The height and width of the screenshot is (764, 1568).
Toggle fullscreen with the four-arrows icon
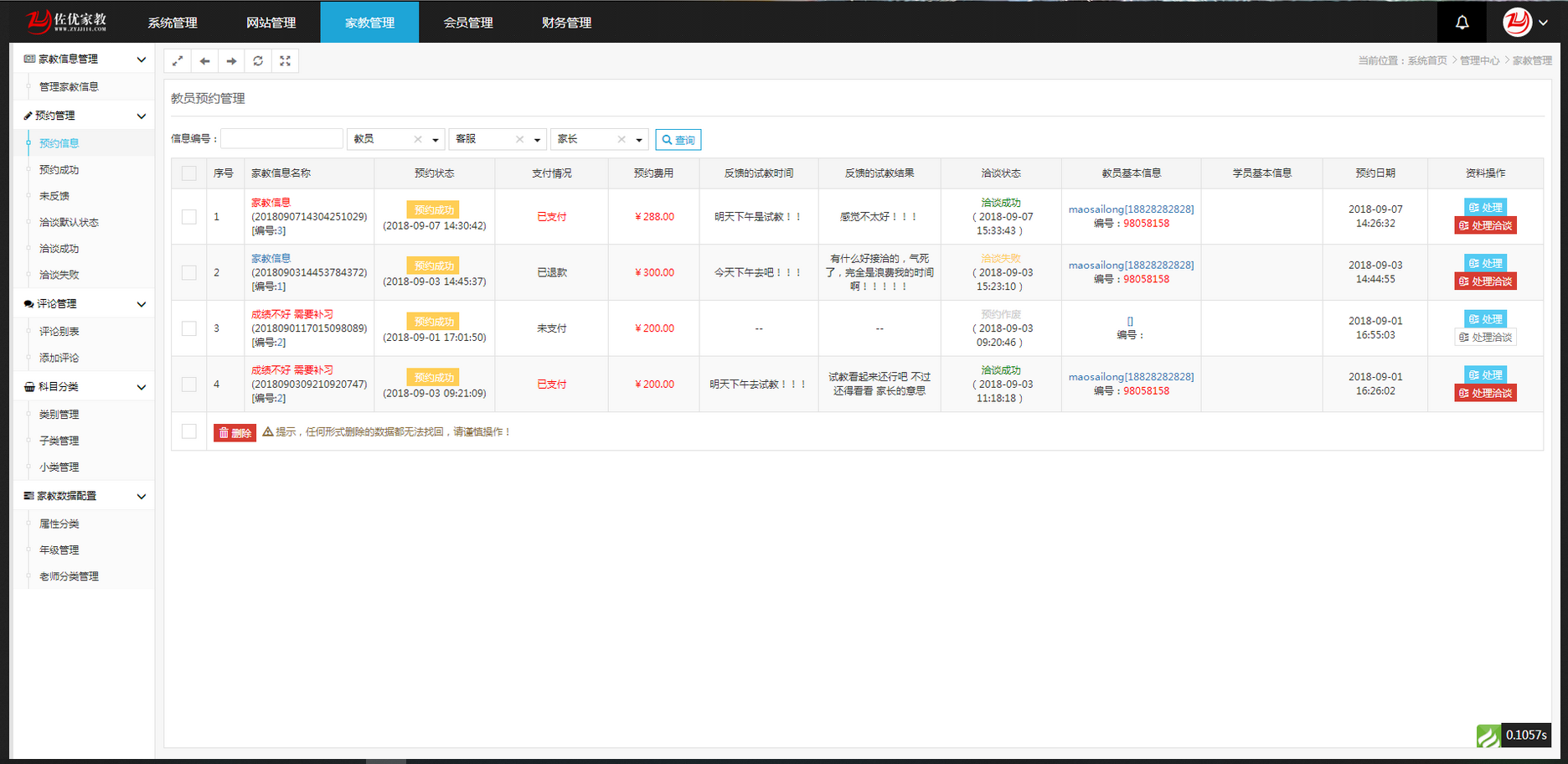point(285,61)
